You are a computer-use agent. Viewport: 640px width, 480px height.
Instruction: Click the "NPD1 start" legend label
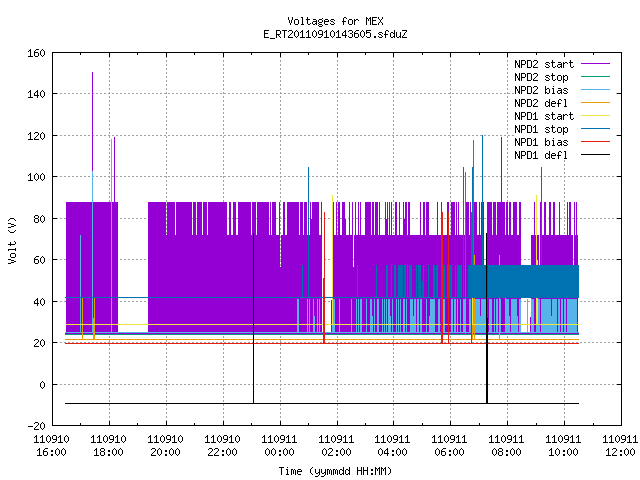click(x=544, y=116)
